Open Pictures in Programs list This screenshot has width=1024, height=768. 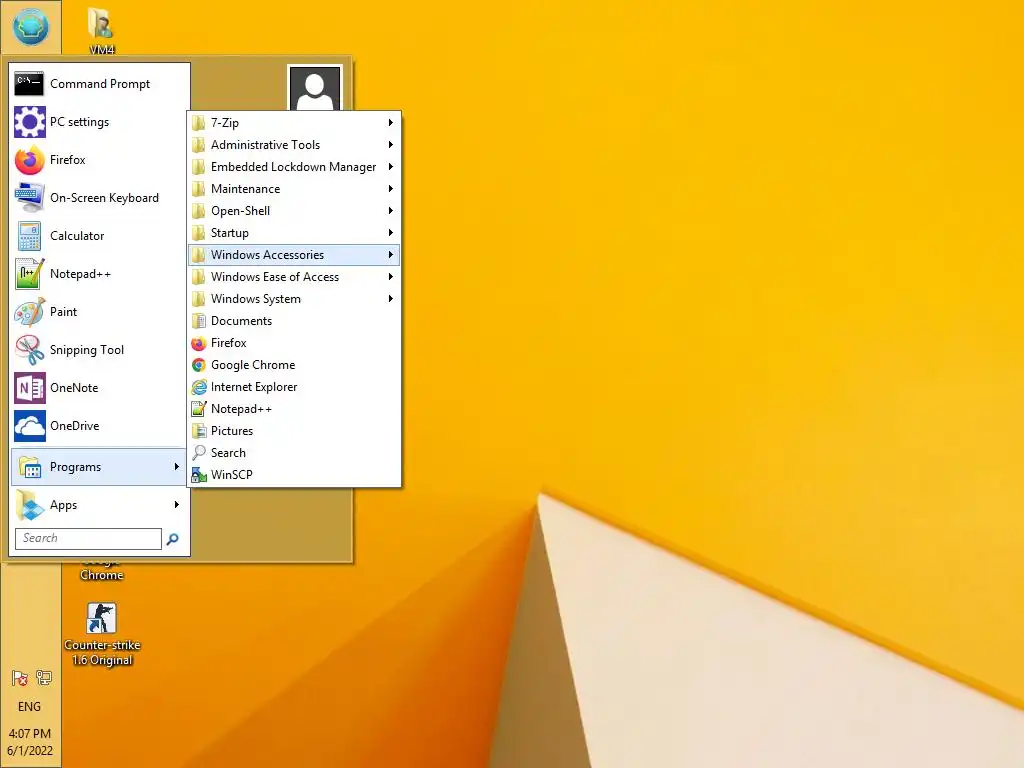coord(294,431)
